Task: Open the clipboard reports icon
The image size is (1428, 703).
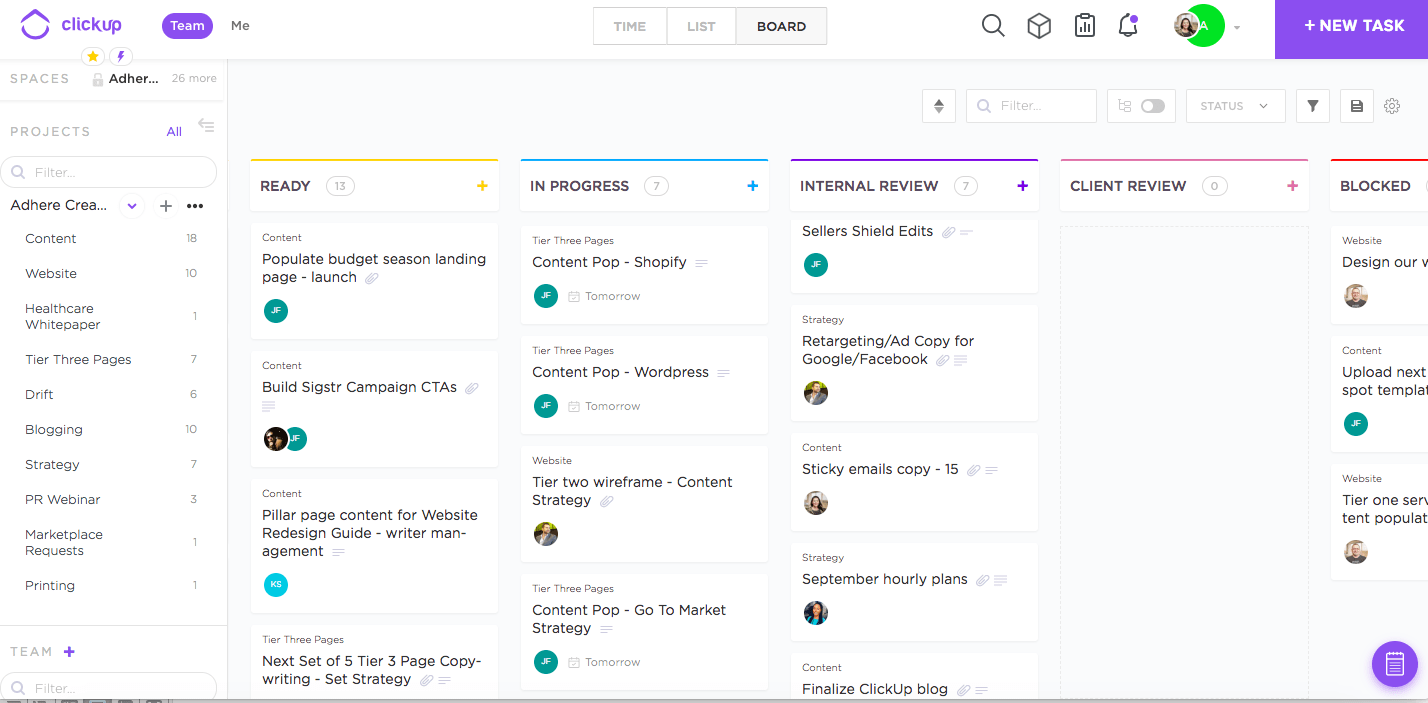Action: tap(1085, 26)
